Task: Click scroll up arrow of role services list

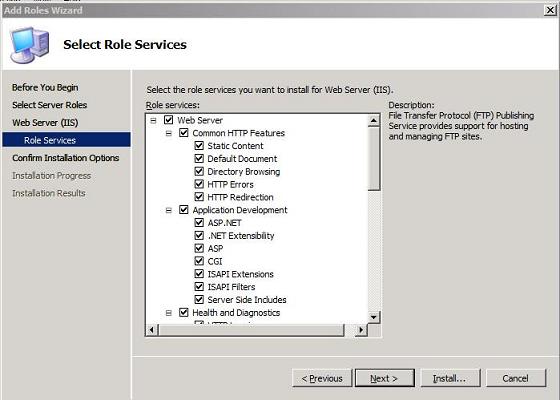Action: click(374, 121)
